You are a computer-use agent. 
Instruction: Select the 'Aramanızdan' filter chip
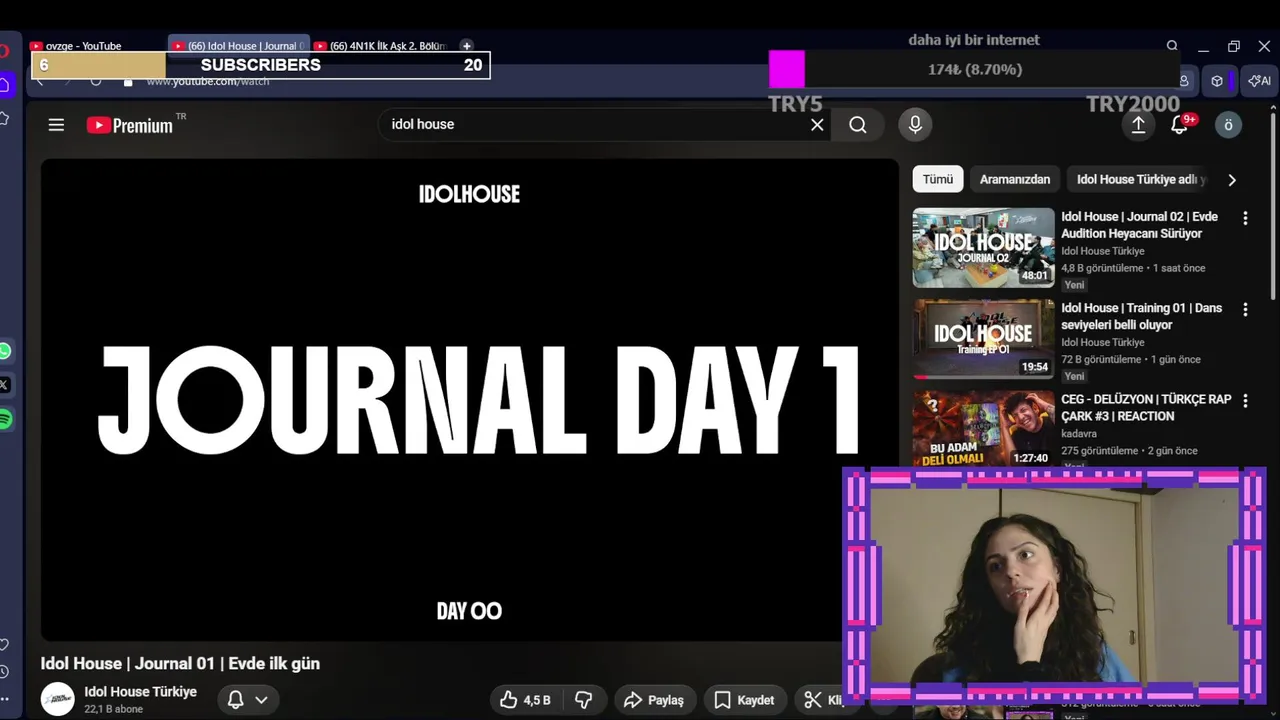pos(1015,179)
